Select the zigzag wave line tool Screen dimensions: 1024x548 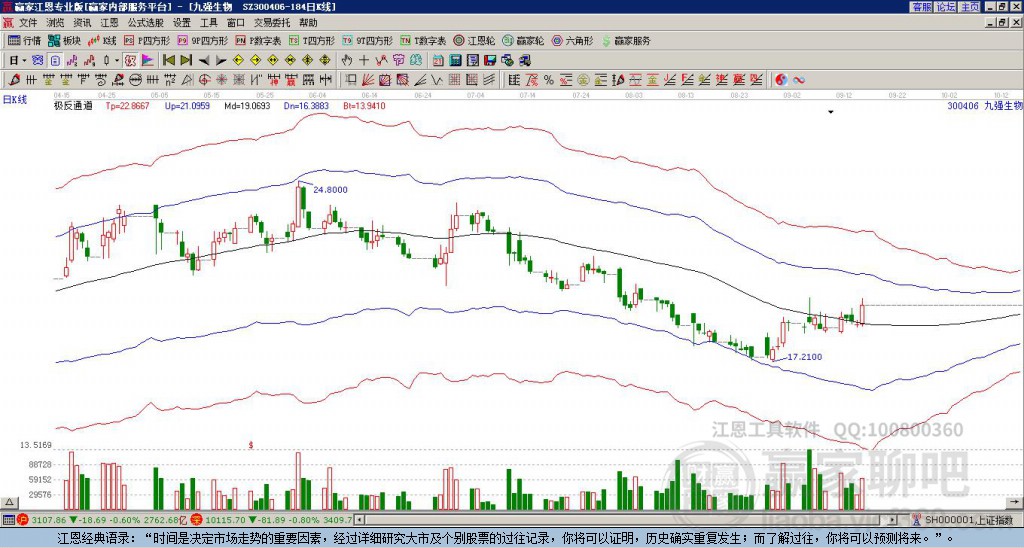click(x=437, y=80)
